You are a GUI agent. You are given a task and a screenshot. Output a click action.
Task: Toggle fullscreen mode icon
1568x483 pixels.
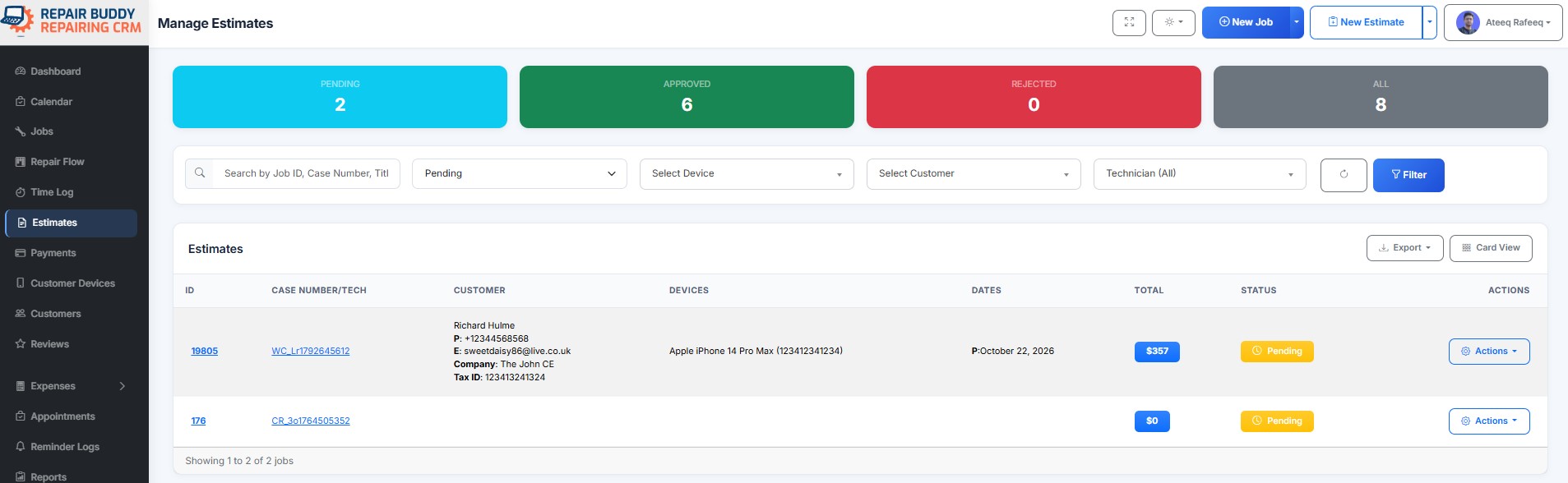pos(1129,23)
